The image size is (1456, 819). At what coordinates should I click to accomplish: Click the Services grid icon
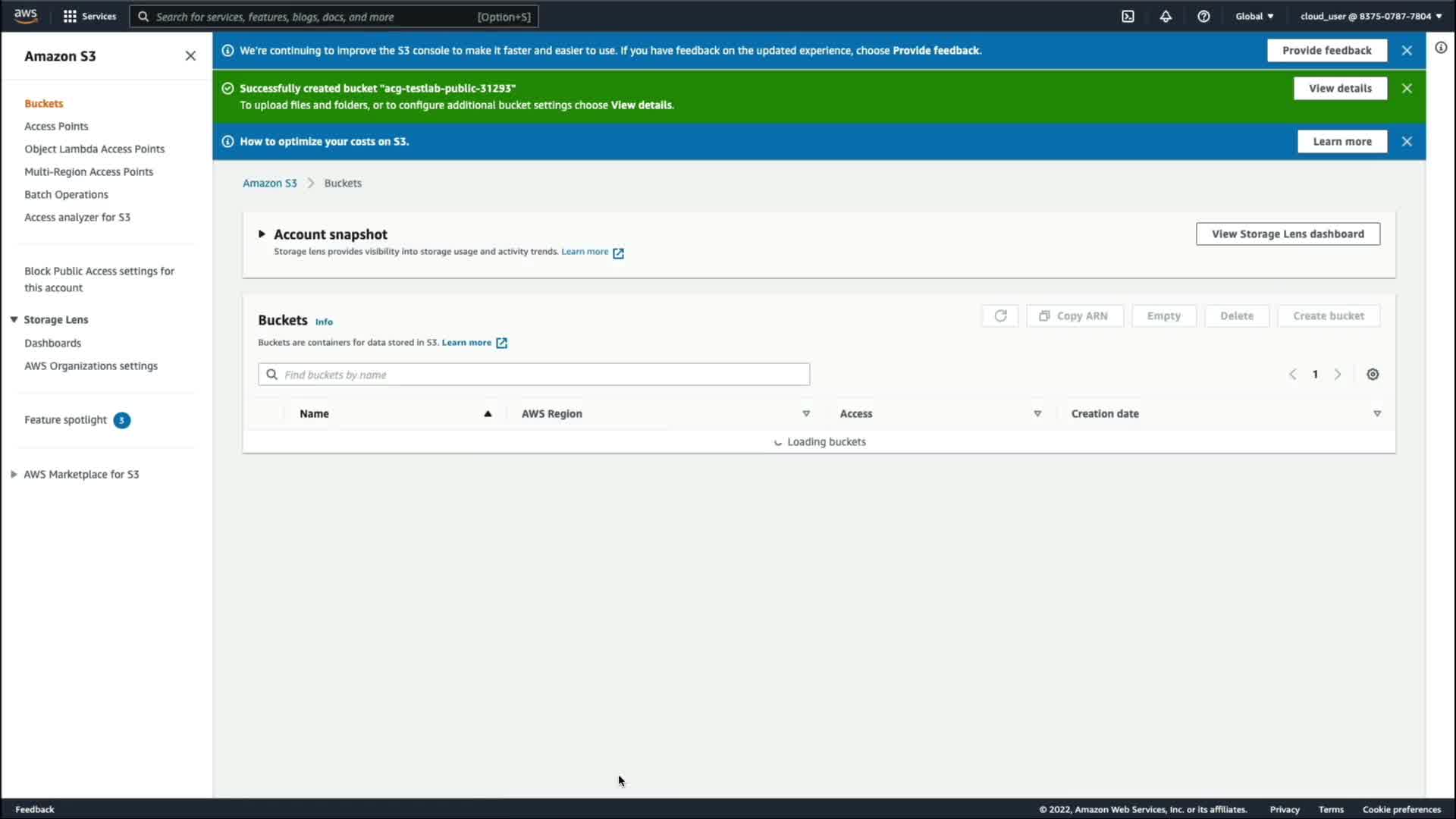(70, 16)
